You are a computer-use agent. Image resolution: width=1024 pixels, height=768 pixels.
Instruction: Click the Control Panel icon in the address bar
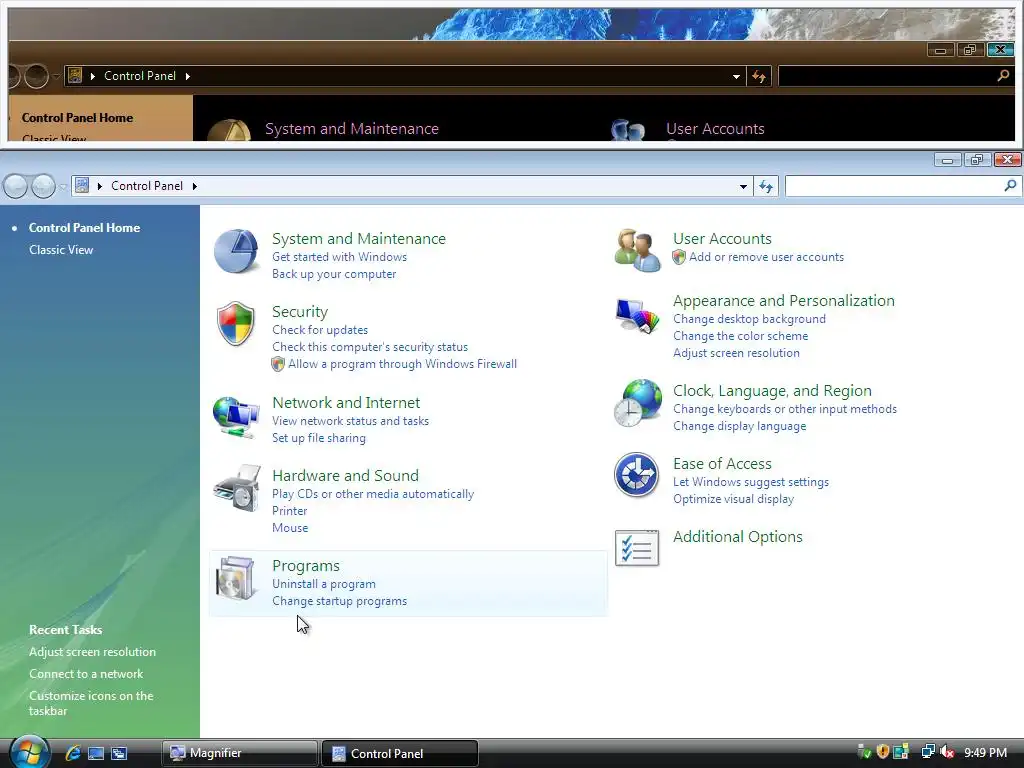(x=82, y=186)
